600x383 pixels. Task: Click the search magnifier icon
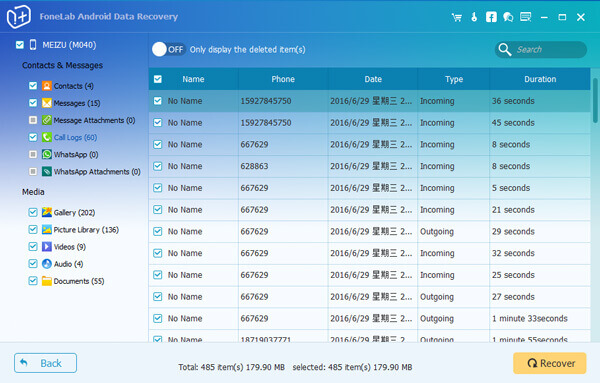[x=505, y=49]
